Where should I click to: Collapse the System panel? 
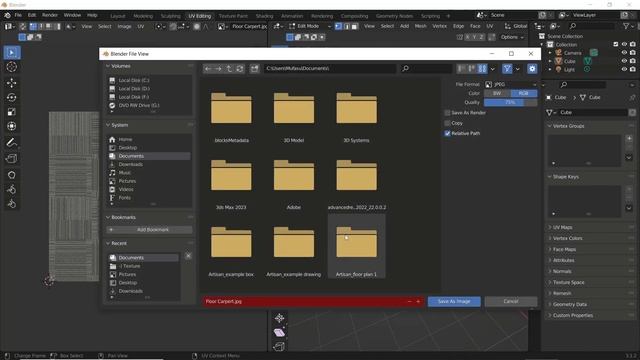(108, 125)
